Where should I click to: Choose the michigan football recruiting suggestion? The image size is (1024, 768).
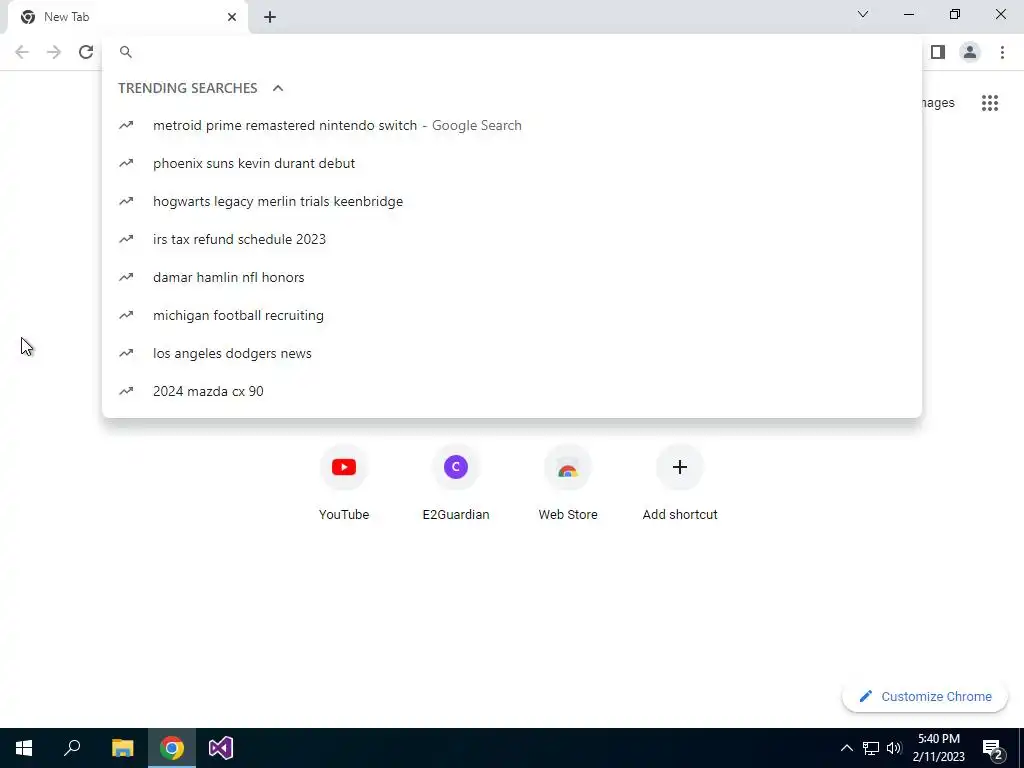512,315
